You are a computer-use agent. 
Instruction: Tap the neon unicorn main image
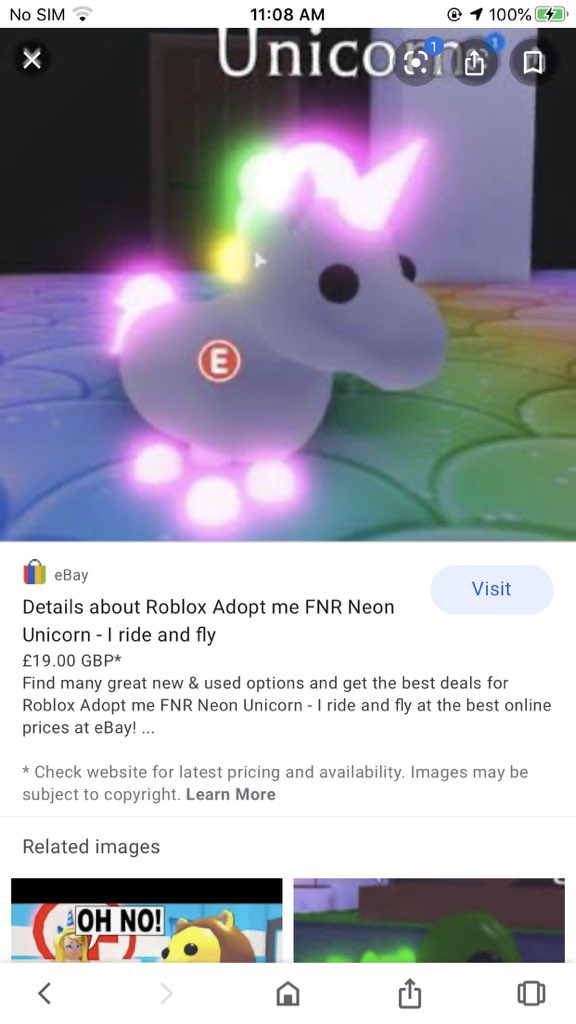[288, 285]
